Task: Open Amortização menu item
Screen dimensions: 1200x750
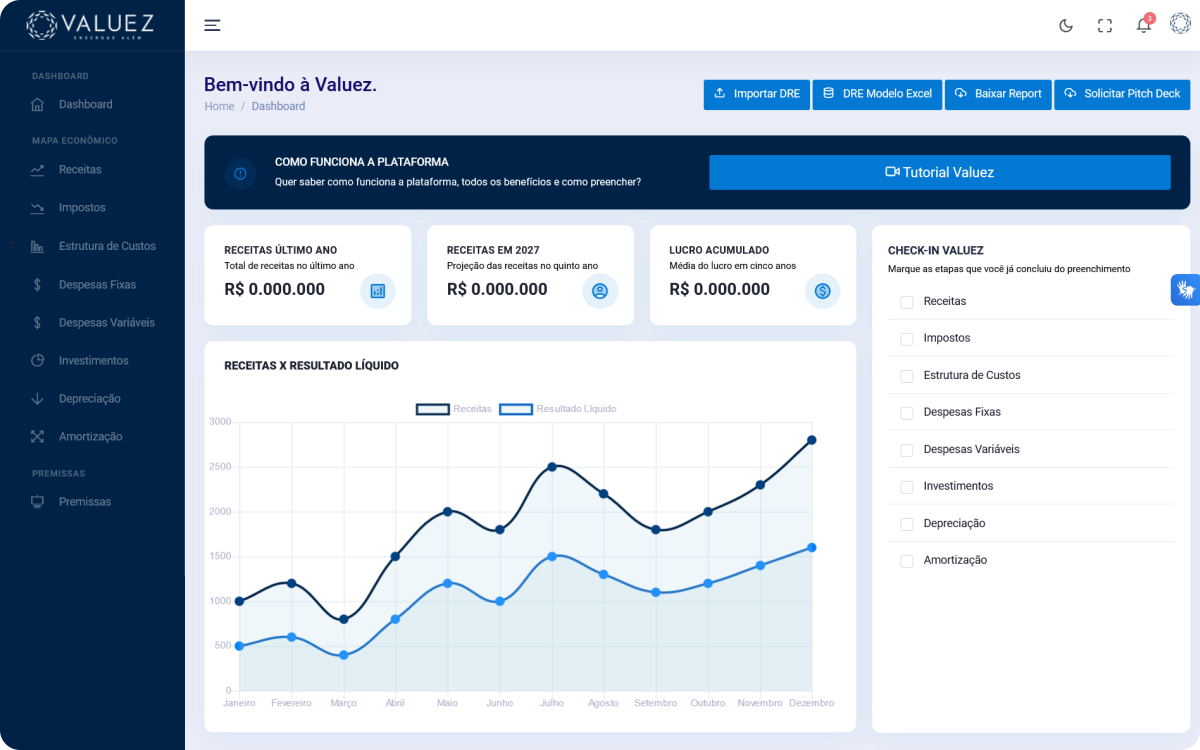Action: point(92,437)
